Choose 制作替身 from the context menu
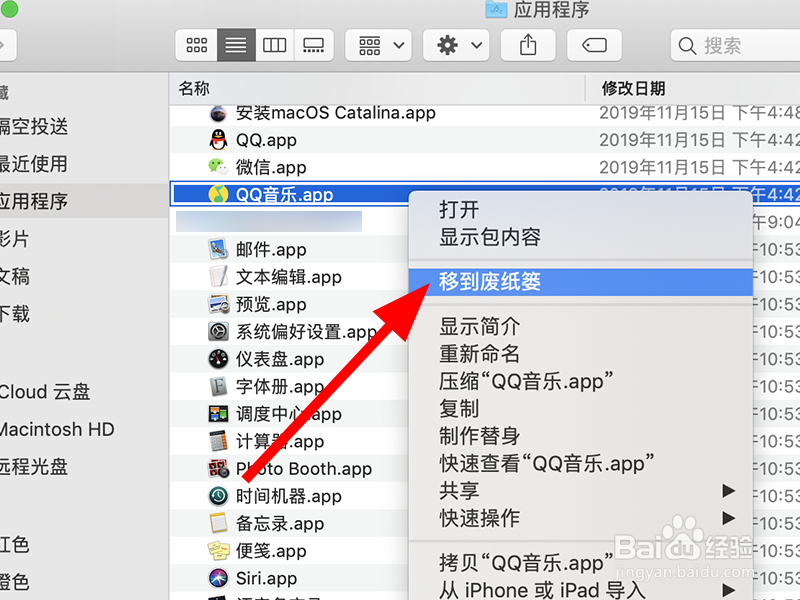 (x=581, y=436)
